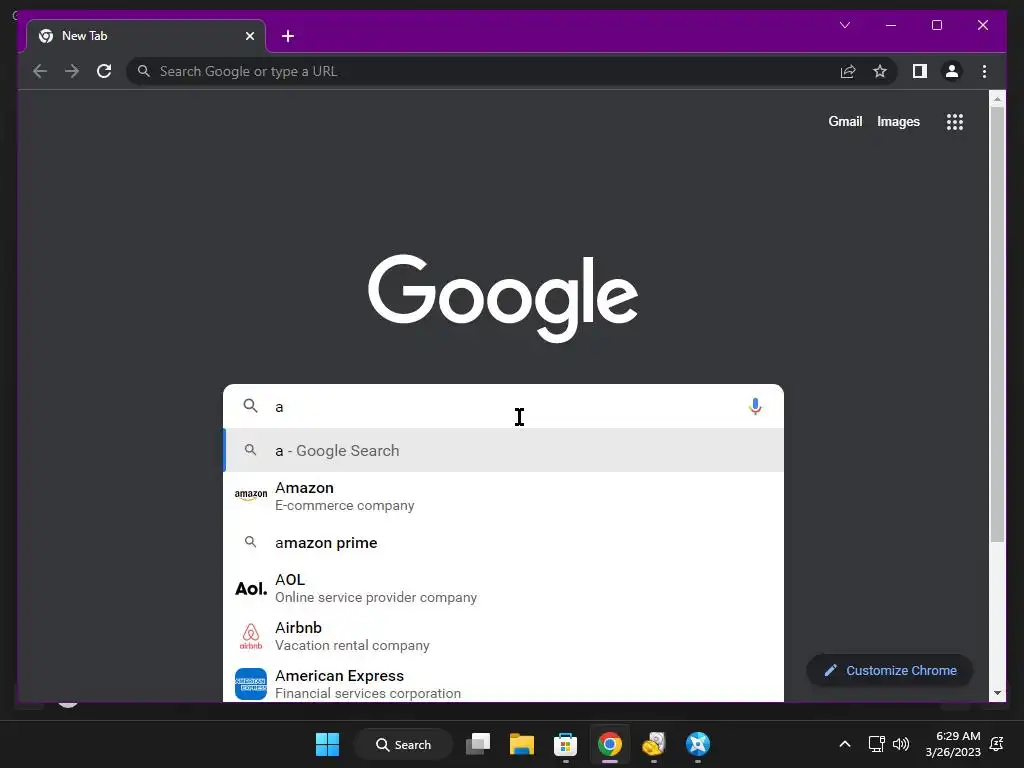Click the scrollbar down arrow
This screenshot has height=768, width=1024.
pyautogui.click(x=997, y=693)
